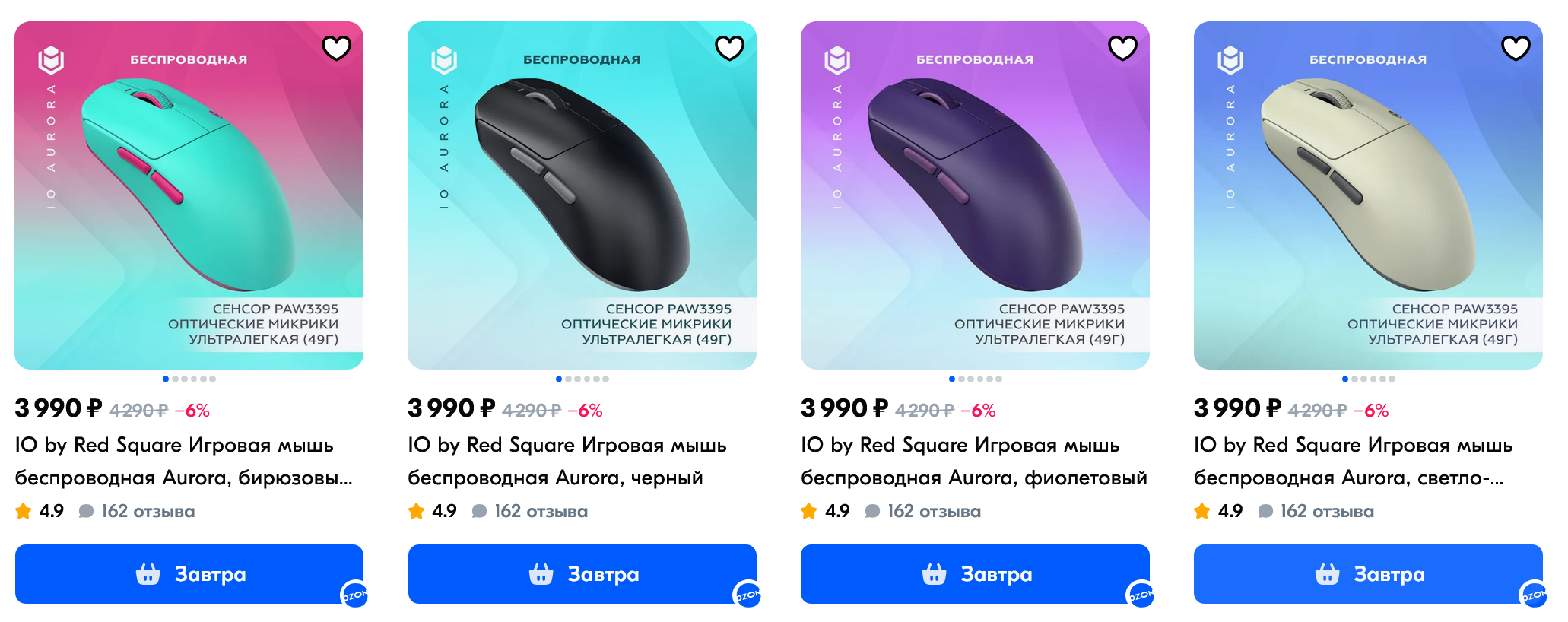
Task: Click heart icon on light-grey Aurora mouse
Action: [x=1516, y=48]
